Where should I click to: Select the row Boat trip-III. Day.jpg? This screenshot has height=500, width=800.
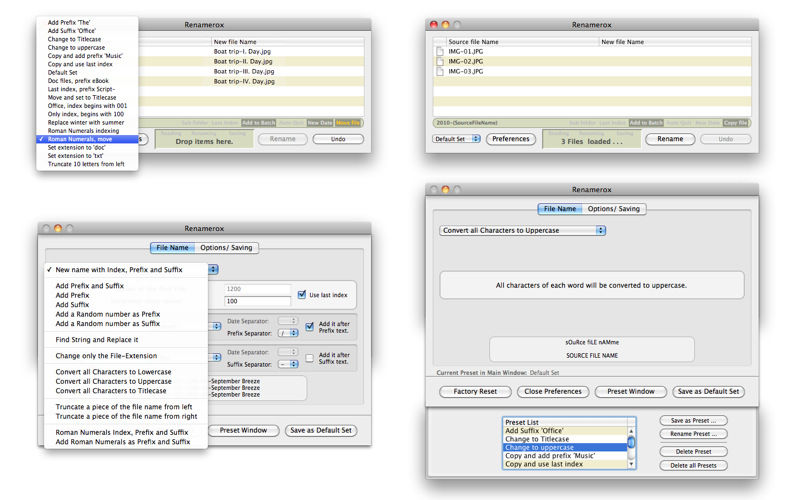[x=252, y=71]
